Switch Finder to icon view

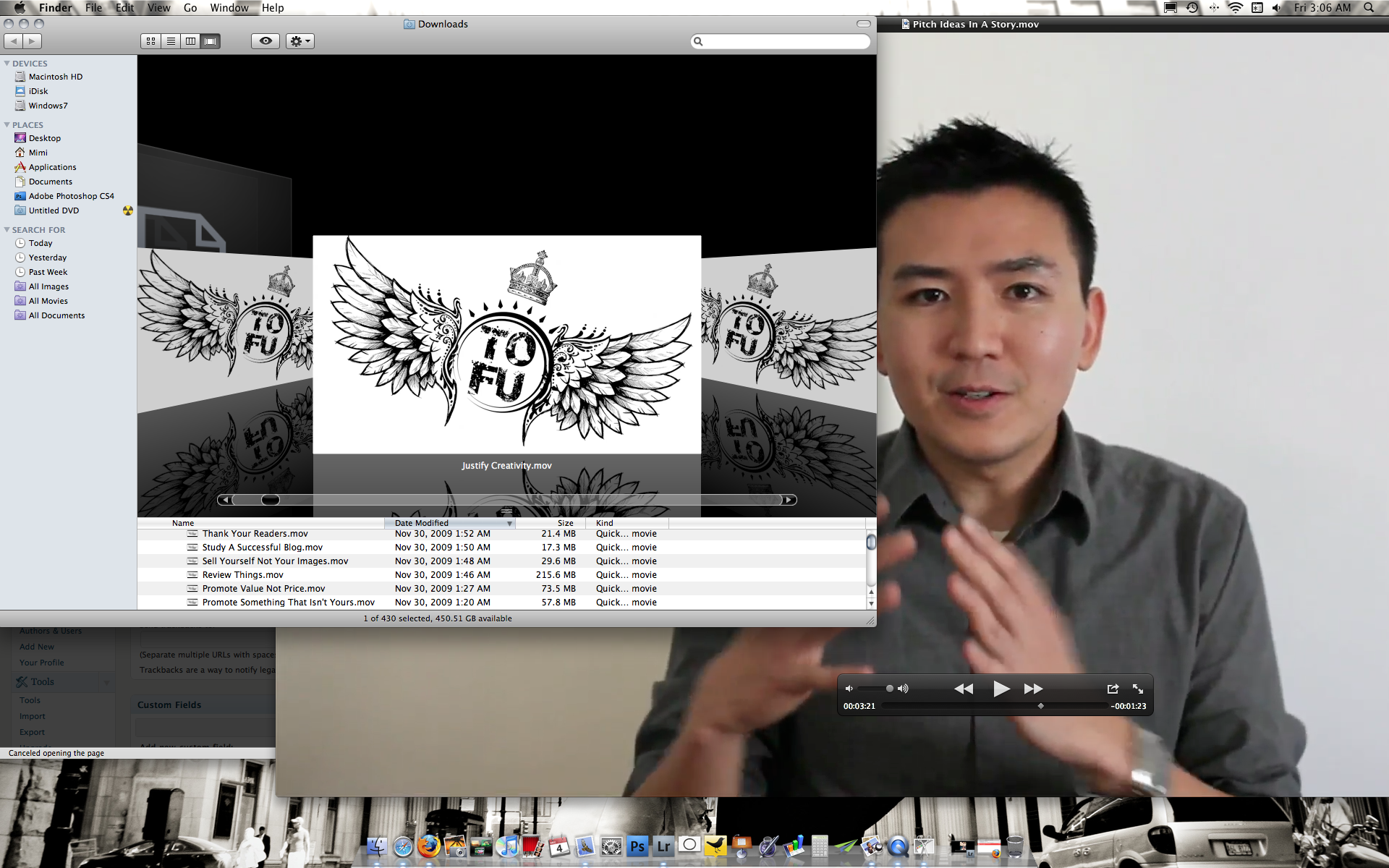150,41
